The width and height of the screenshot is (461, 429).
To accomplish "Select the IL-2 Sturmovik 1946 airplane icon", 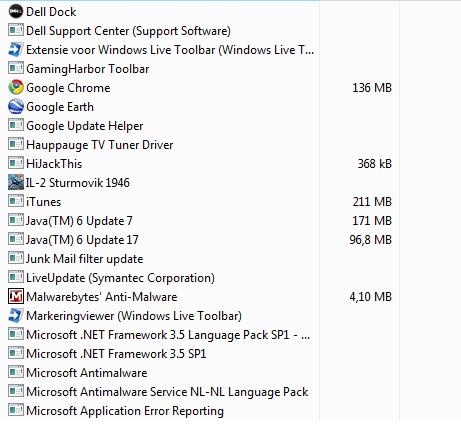I will coord(16,183).
